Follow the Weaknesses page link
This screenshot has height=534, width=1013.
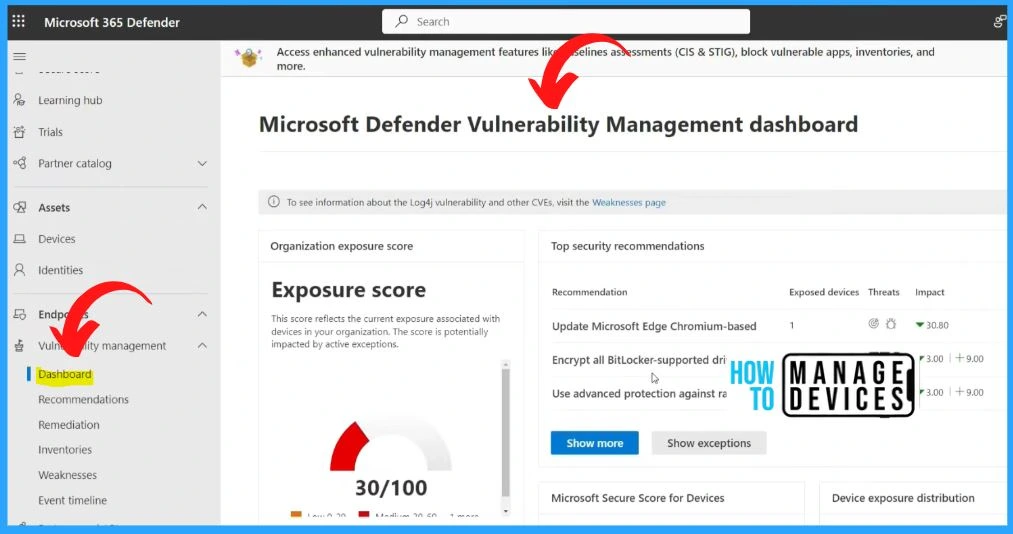pos(629,202)
